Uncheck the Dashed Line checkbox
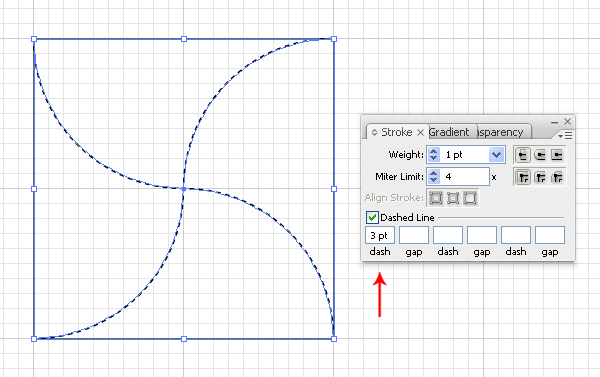Screen dimensions: 600x377 click(x=372, y=217)
